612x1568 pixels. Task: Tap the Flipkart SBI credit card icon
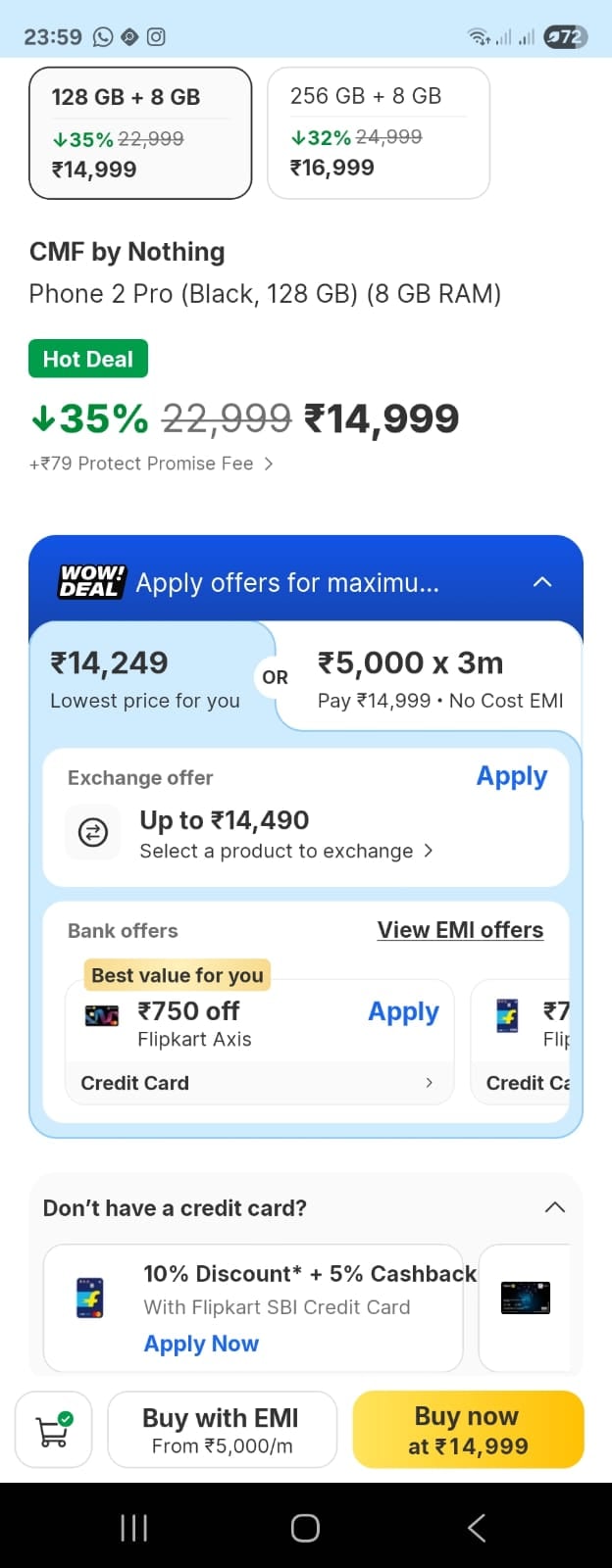[90, 1298]
